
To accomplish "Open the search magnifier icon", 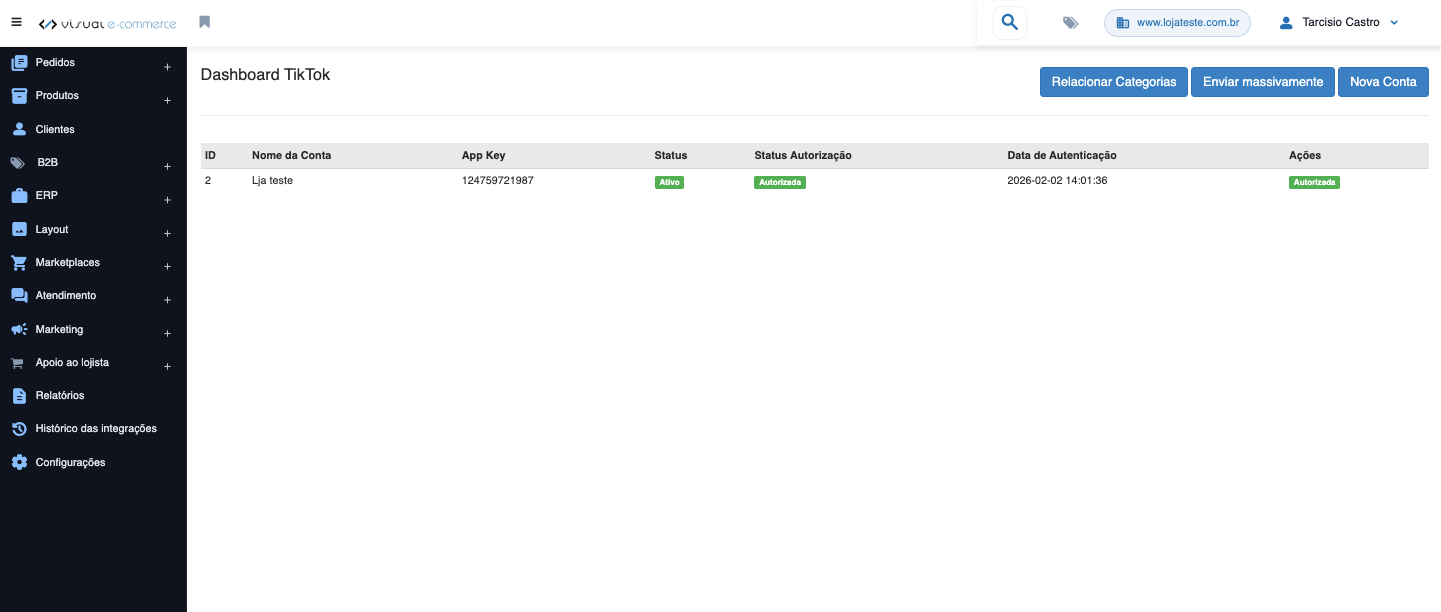I will (x=1010, y=22).
